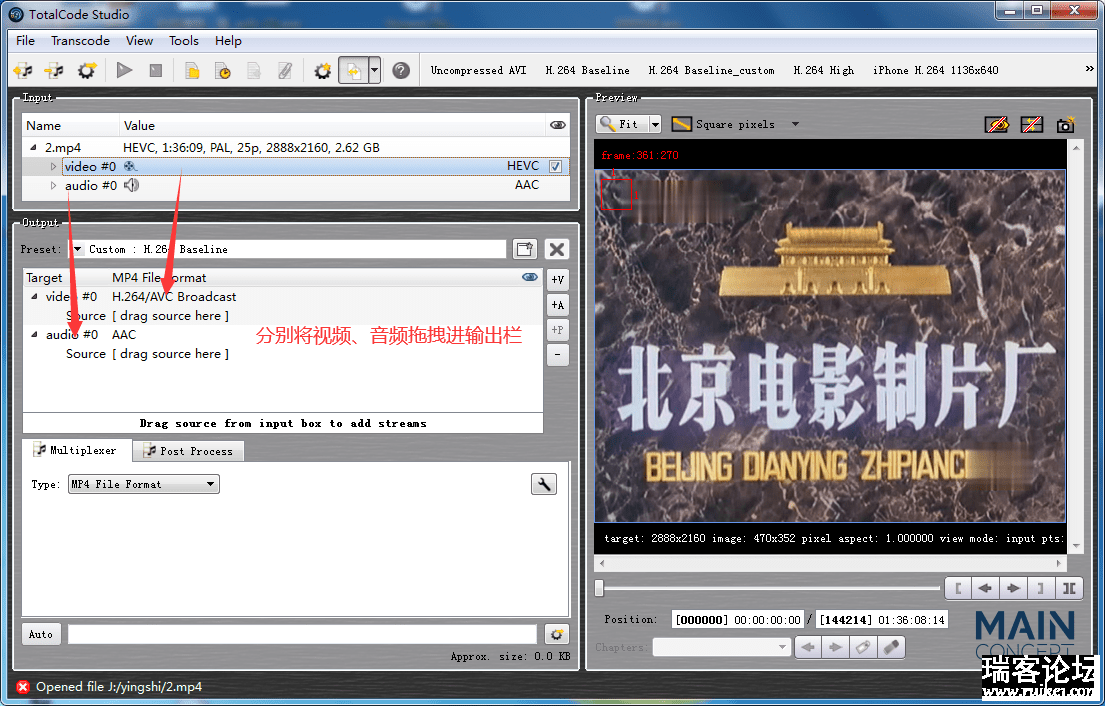
Task: Choose the Uncompressed AVI preset
Action: tap(479, 70)
